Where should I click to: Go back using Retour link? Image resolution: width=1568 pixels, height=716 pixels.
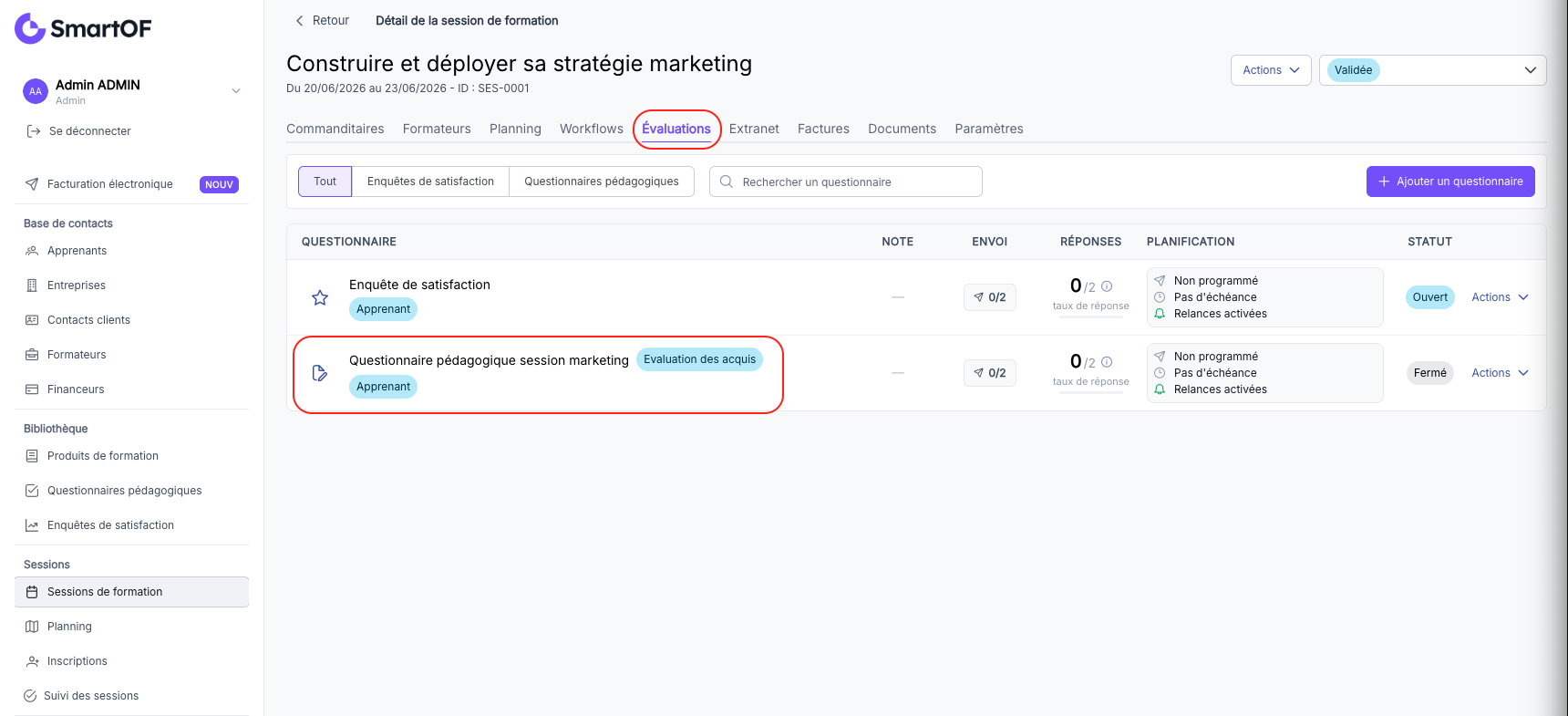(x=323, y=20)
